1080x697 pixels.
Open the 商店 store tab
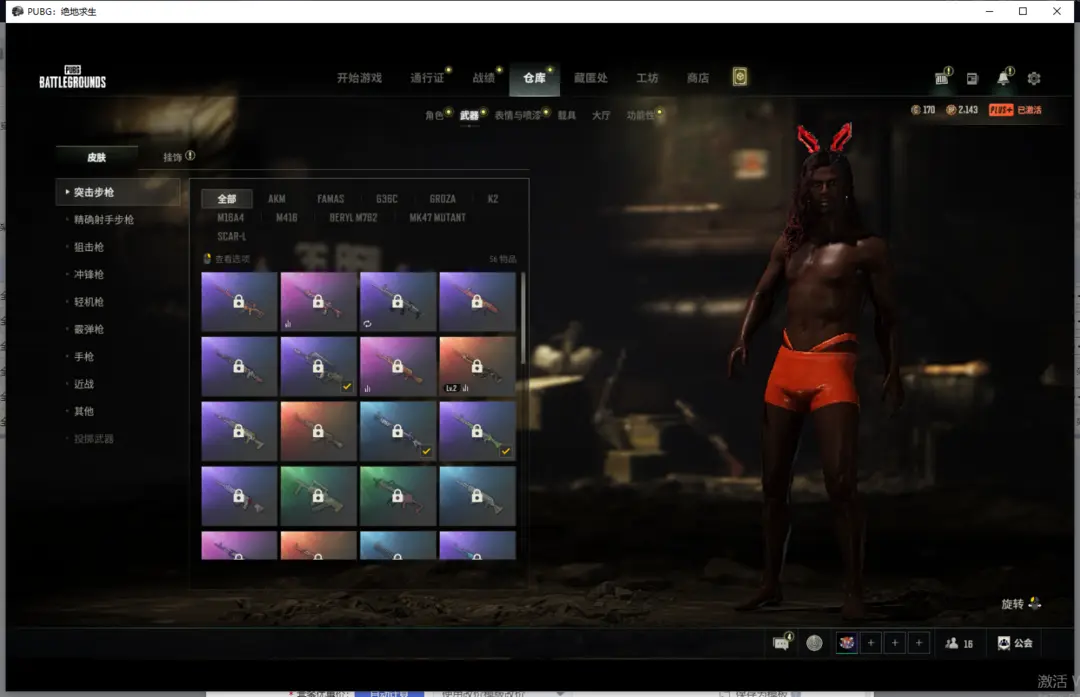[x=698, y=78]
